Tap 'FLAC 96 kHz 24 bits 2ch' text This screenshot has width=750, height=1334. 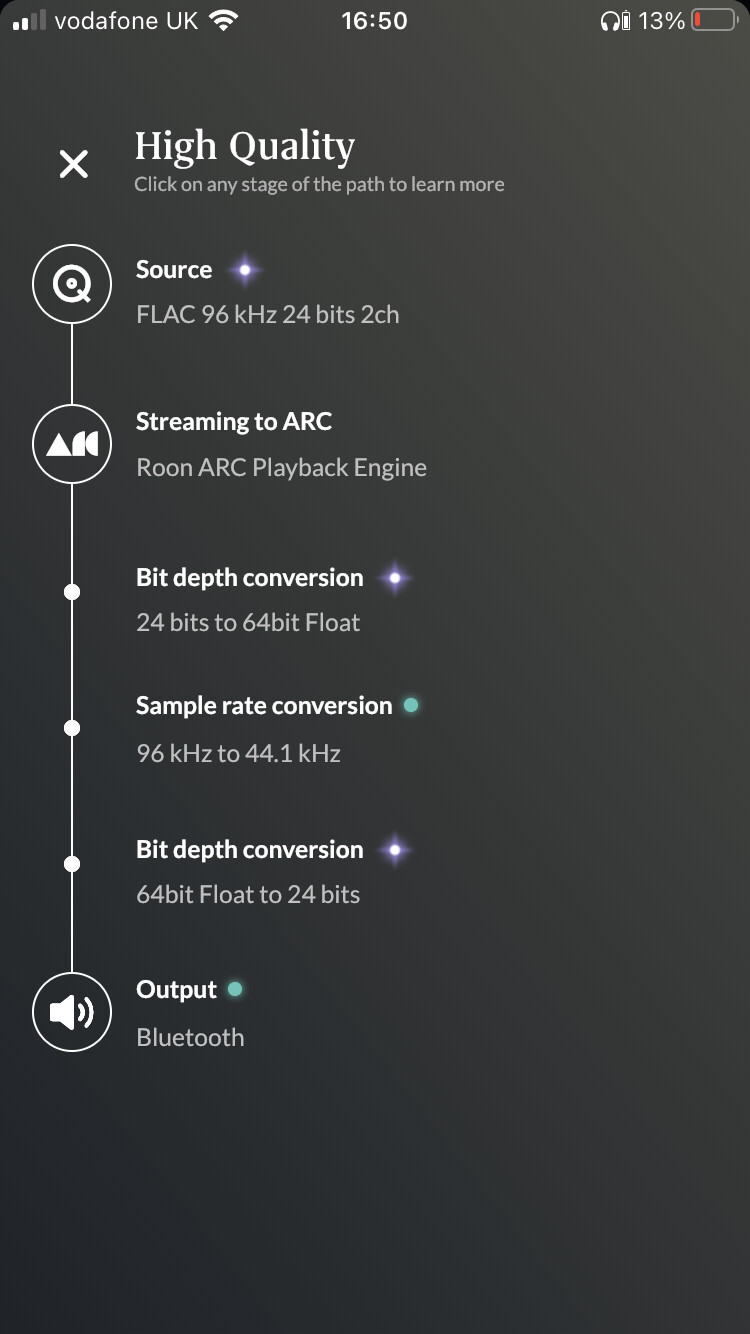tap(267, 315)
